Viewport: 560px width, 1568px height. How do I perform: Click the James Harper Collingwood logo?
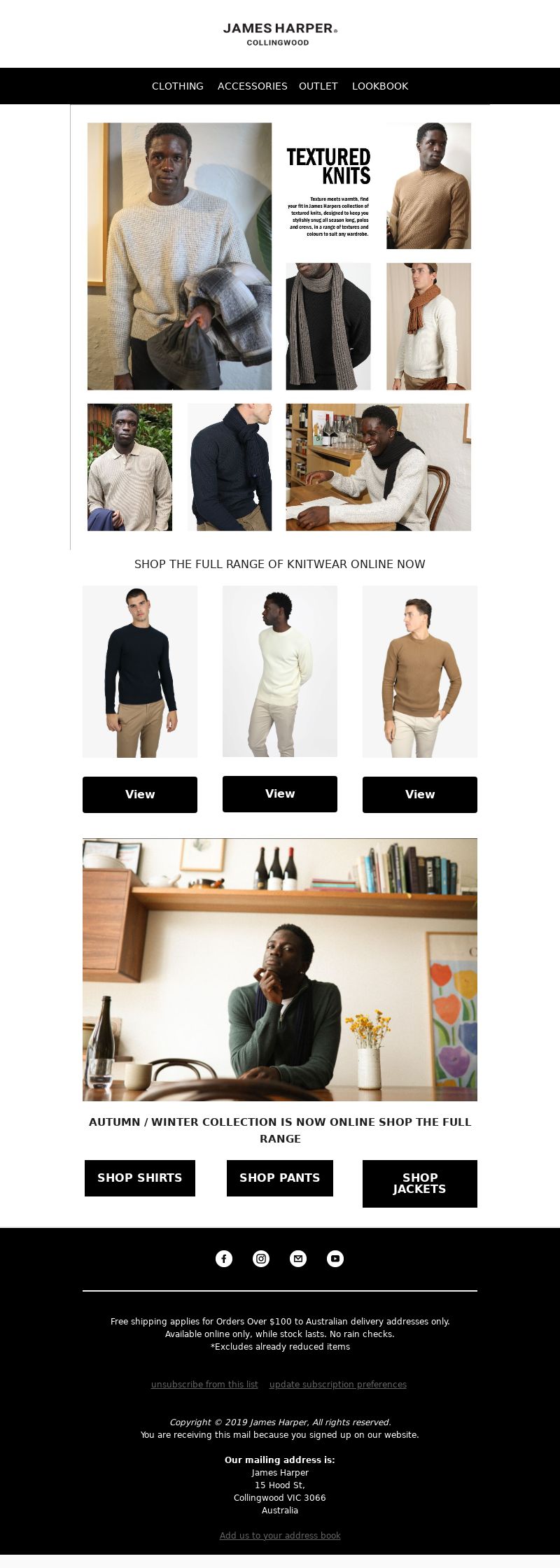click(280, 34)
